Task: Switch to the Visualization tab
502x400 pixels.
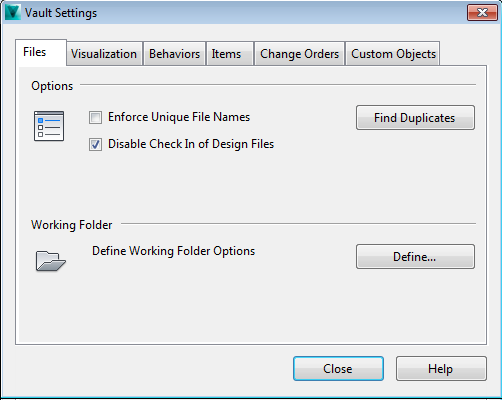Action: (x=104, y=54)
